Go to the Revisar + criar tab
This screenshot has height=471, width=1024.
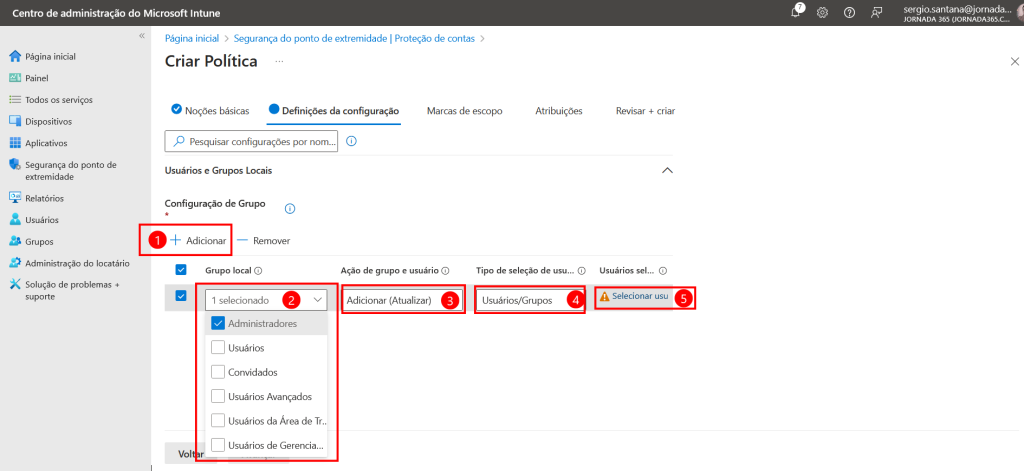pyautogui.click(x=645, y=111)
